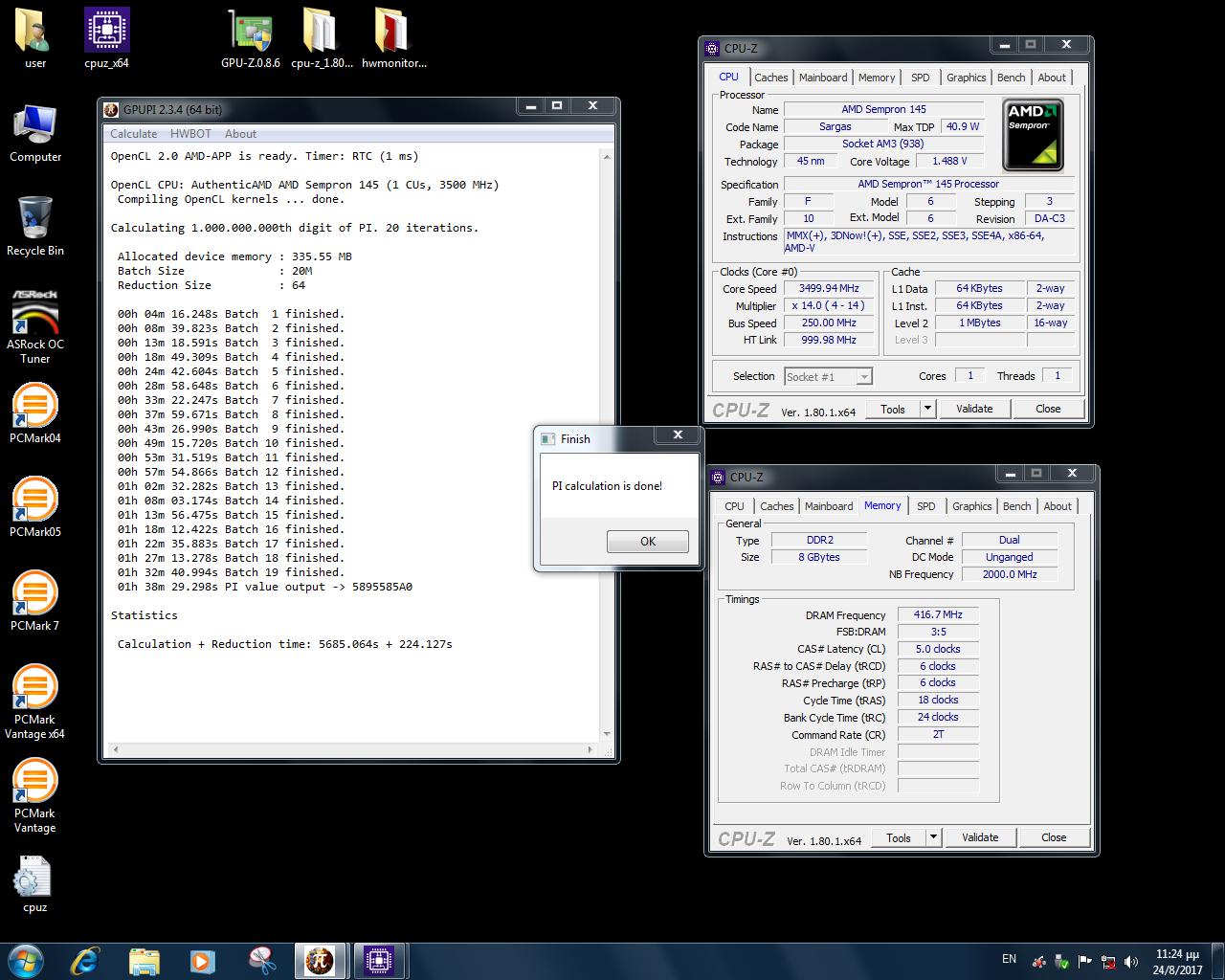Image resolution: width=1225 pixels, height=980 pixels.
Task: Open the Computer desktop icon
Action: (x=35, y=133)
